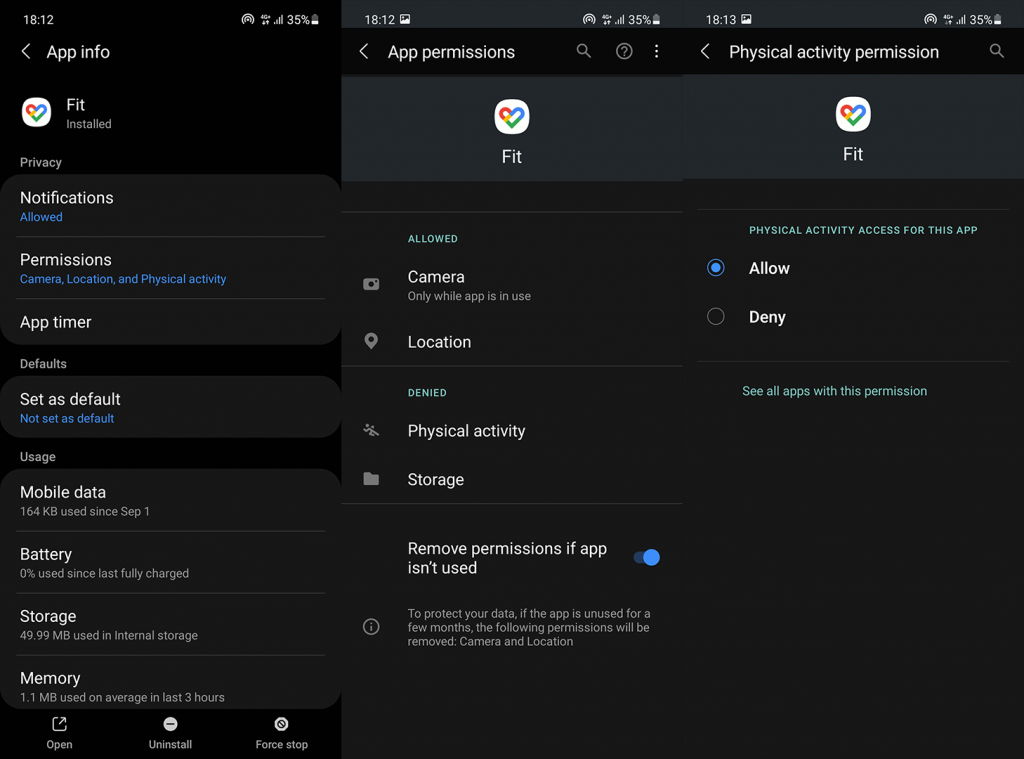Tap the 'App permissions' title
Viewport: 1024px width, 759px height.
[451, 52]
